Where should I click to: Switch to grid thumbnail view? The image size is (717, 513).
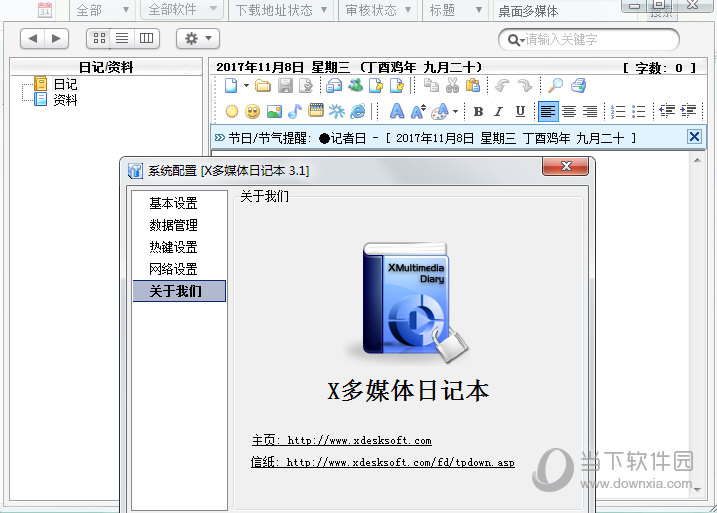click(99, 38)
